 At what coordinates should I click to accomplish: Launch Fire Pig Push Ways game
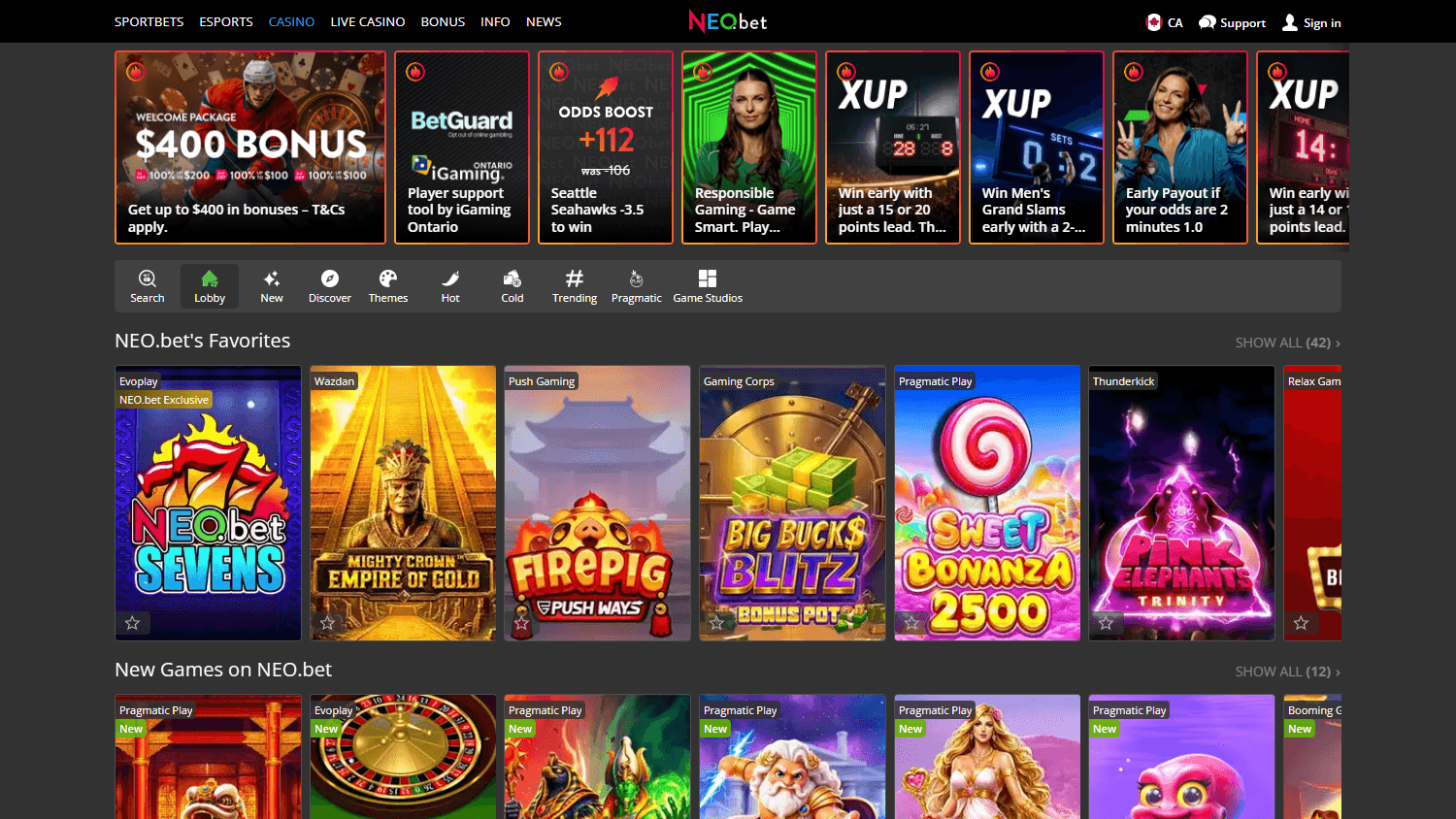pyautogui.click(x=597, y=503)
